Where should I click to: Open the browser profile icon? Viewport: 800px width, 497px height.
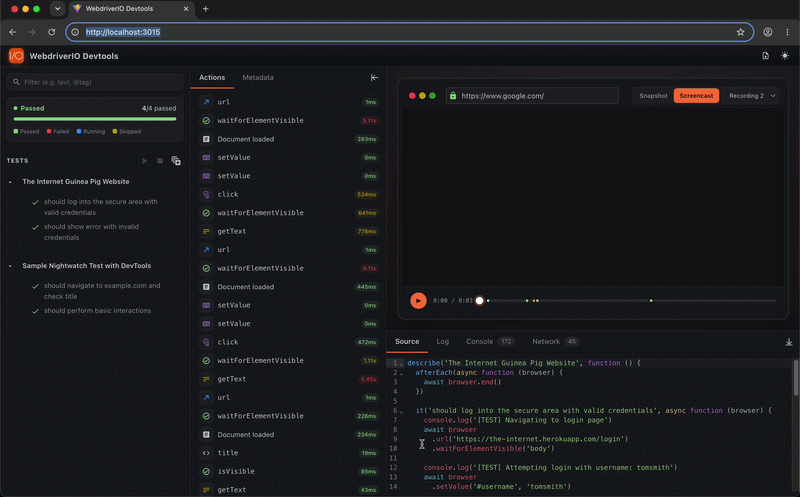click(x=767, y=32)
